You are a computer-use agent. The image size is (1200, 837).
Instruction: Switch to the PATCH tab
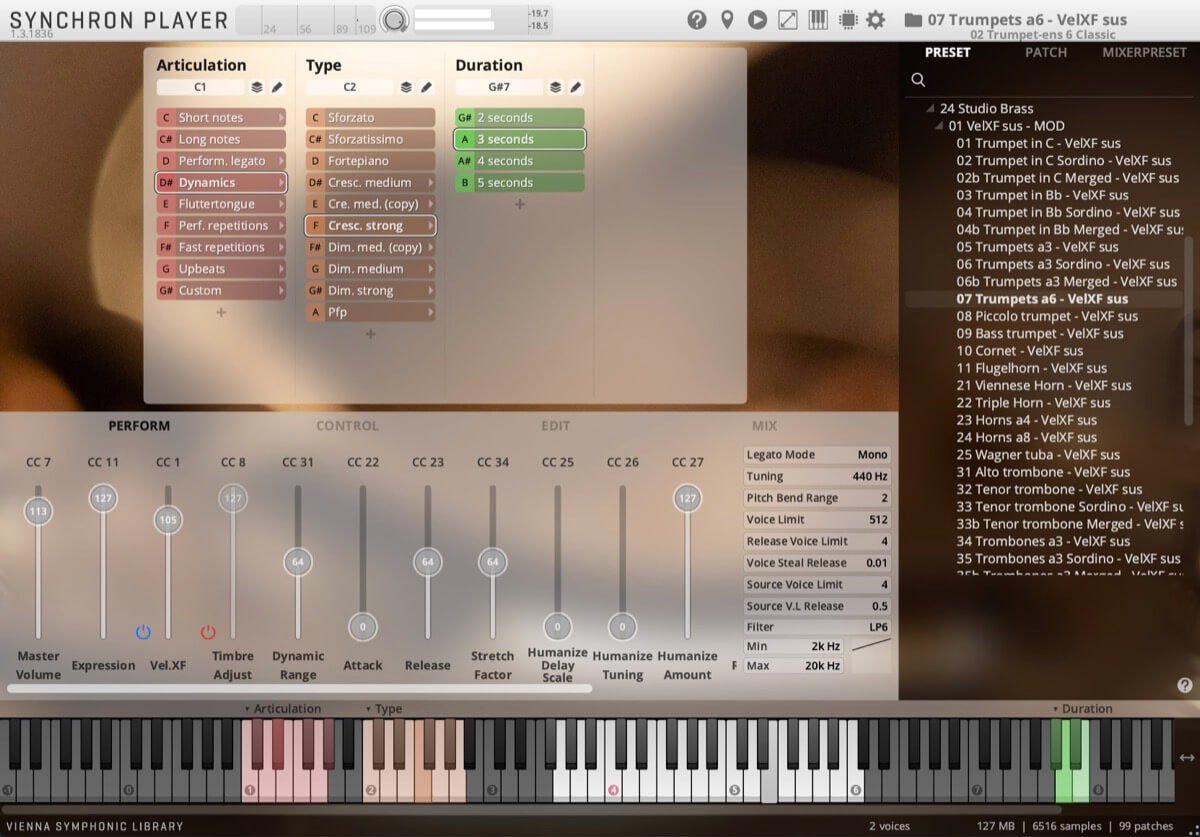coord(1046,53)
